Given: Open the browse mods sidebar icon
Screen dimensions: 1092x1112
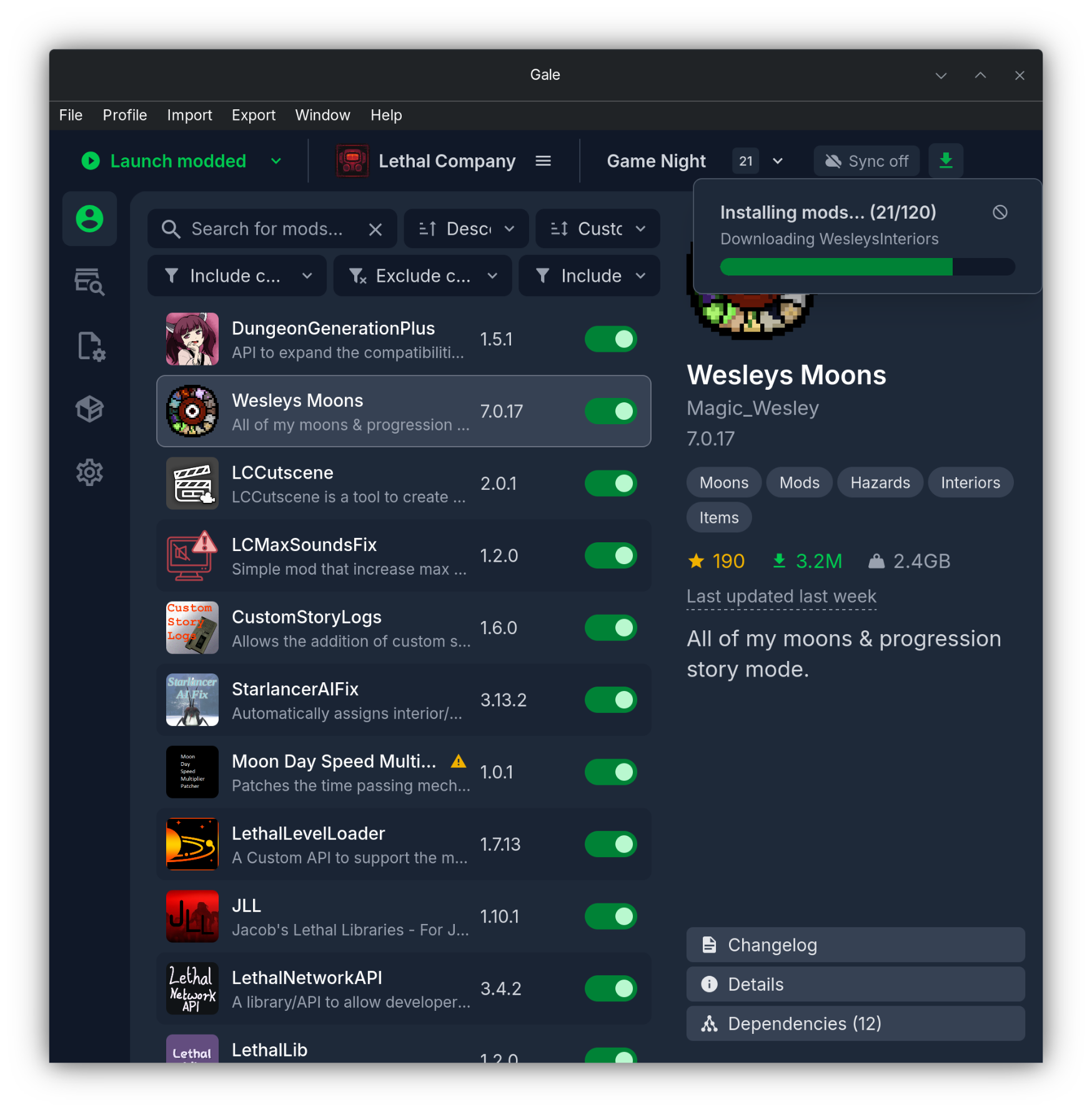Looking at the screenshot, I should (x=89, y=282).
